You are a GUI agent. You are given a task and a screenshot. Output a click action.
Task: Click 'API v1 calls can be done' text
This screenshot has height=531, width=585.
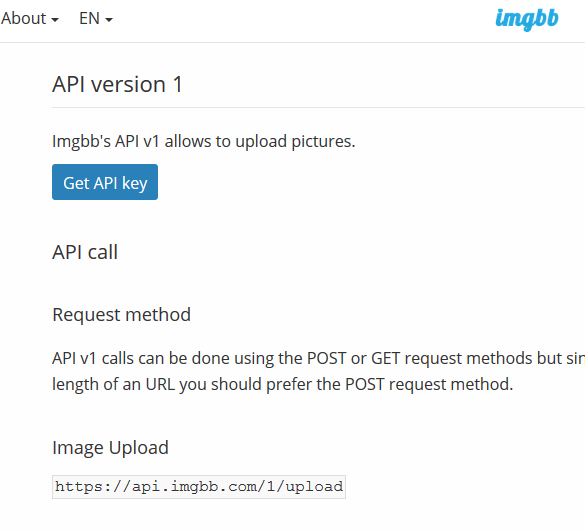tap(143, 358)
